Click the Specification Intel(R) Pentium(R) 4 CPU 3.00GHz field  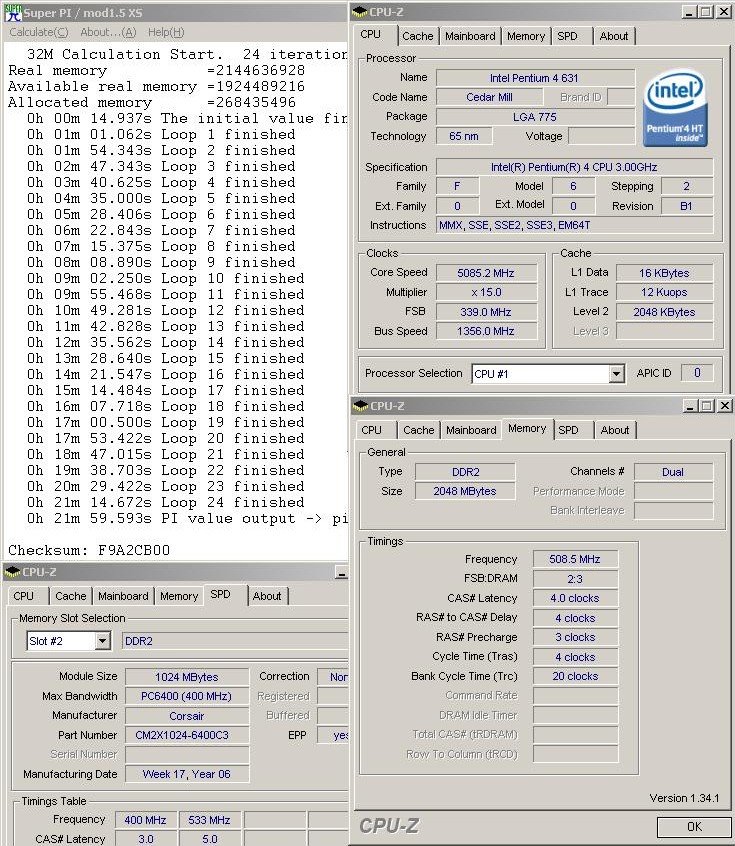(x=574, y=167)
